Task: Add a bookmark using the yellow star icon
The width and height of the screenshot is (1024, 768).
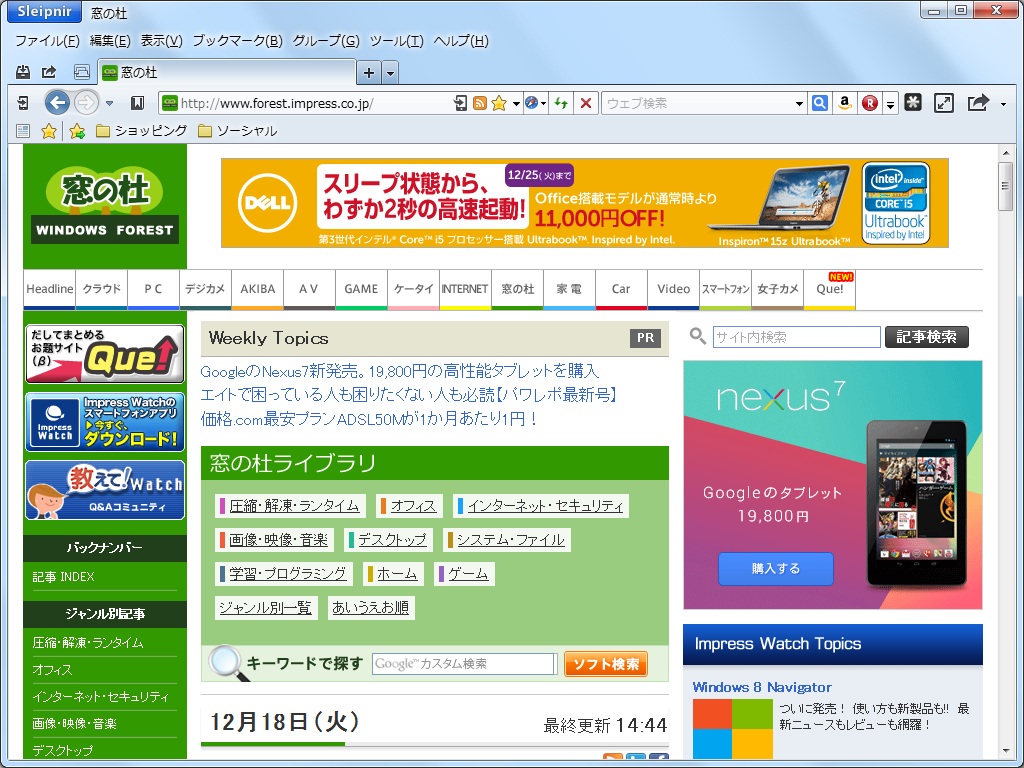Action: click(499, 103)
